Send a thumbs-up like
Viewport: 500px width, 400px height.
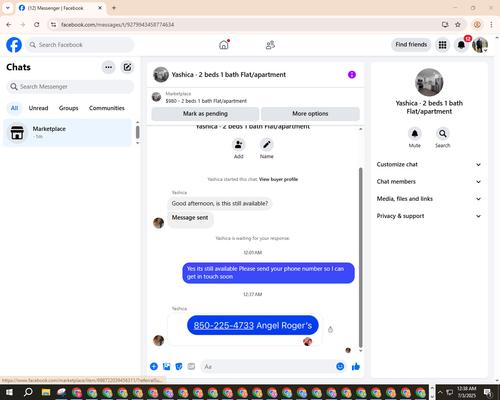356,367
